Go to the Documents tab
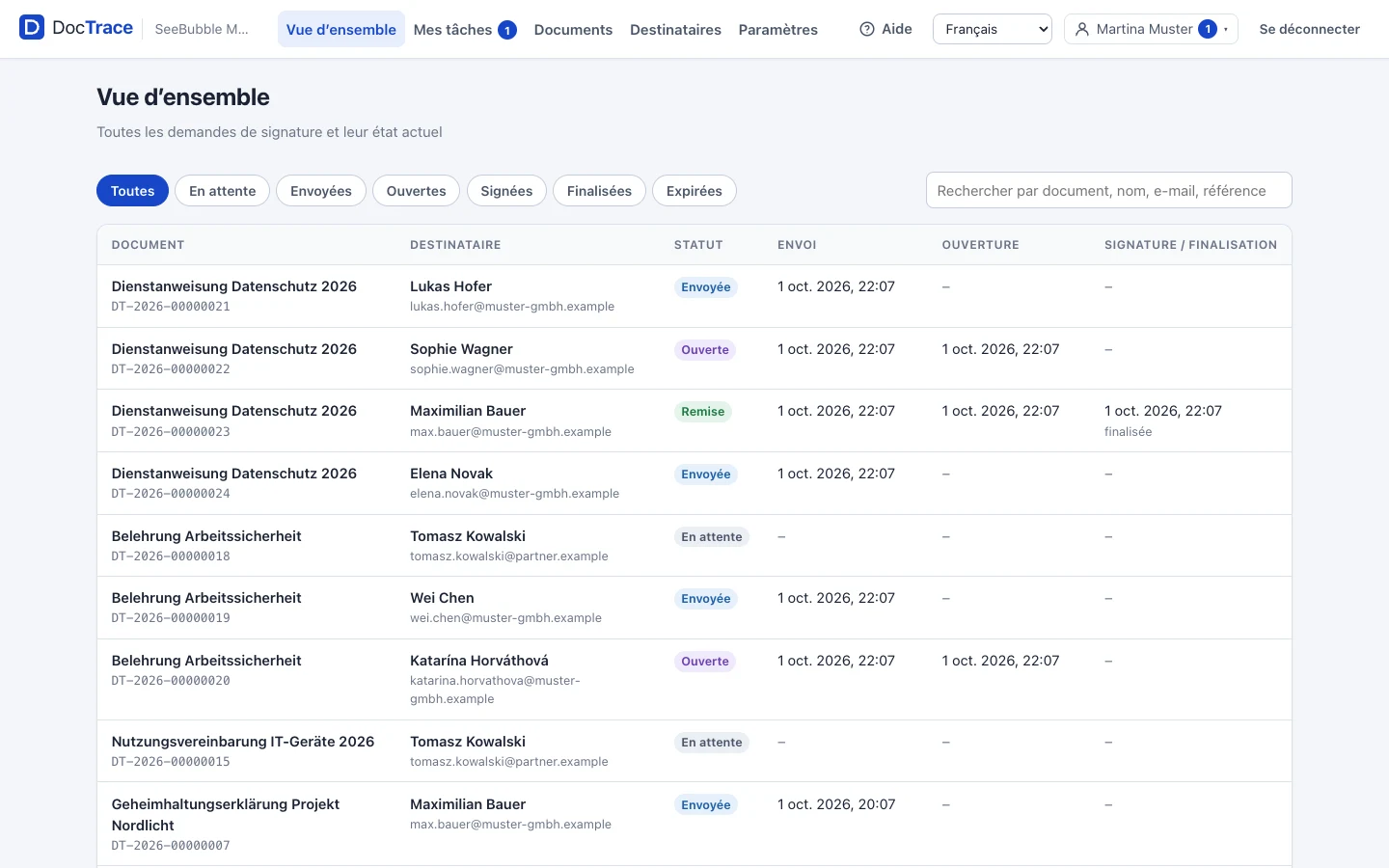Image resolution: width=1389 pixels, height=868 pixels. 573,29
